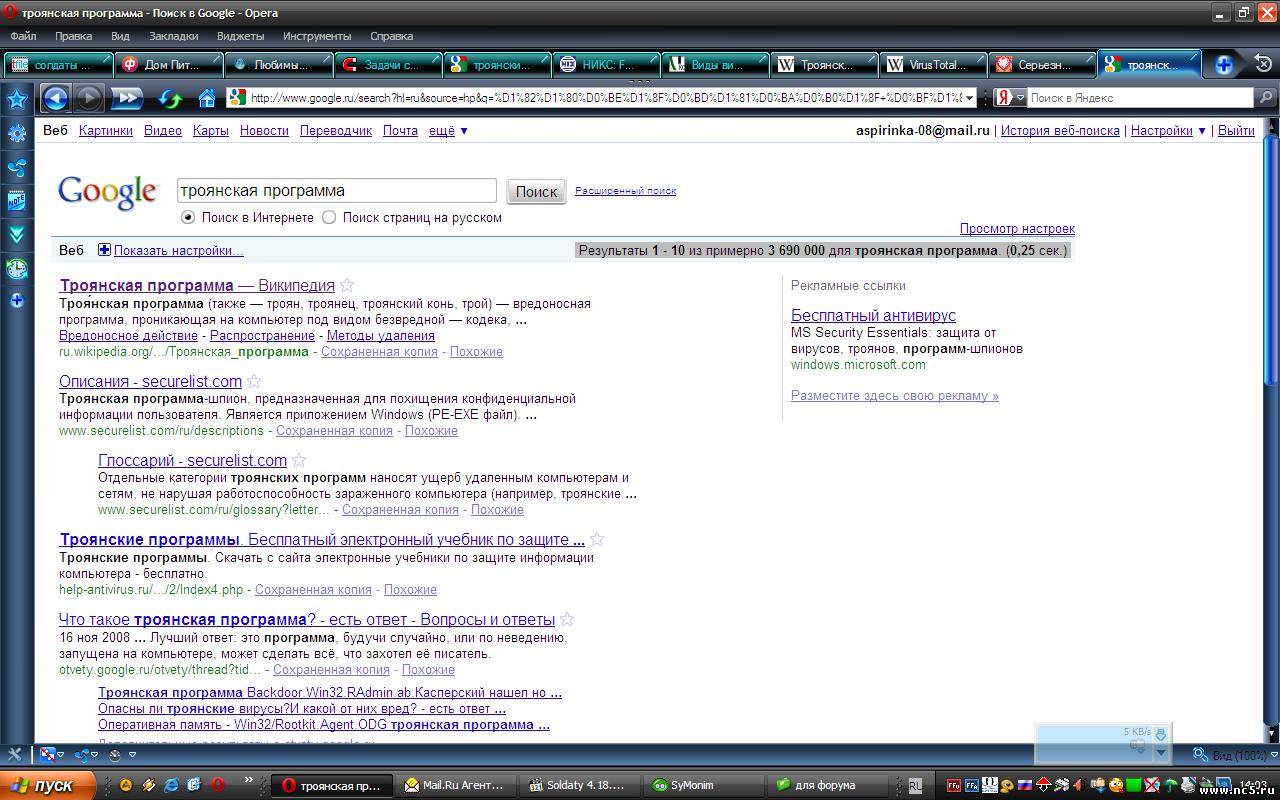Open the bookmarks star panel in the sidebar
Viewport: 1280px width, 800px height.
(x=17, y=99)
